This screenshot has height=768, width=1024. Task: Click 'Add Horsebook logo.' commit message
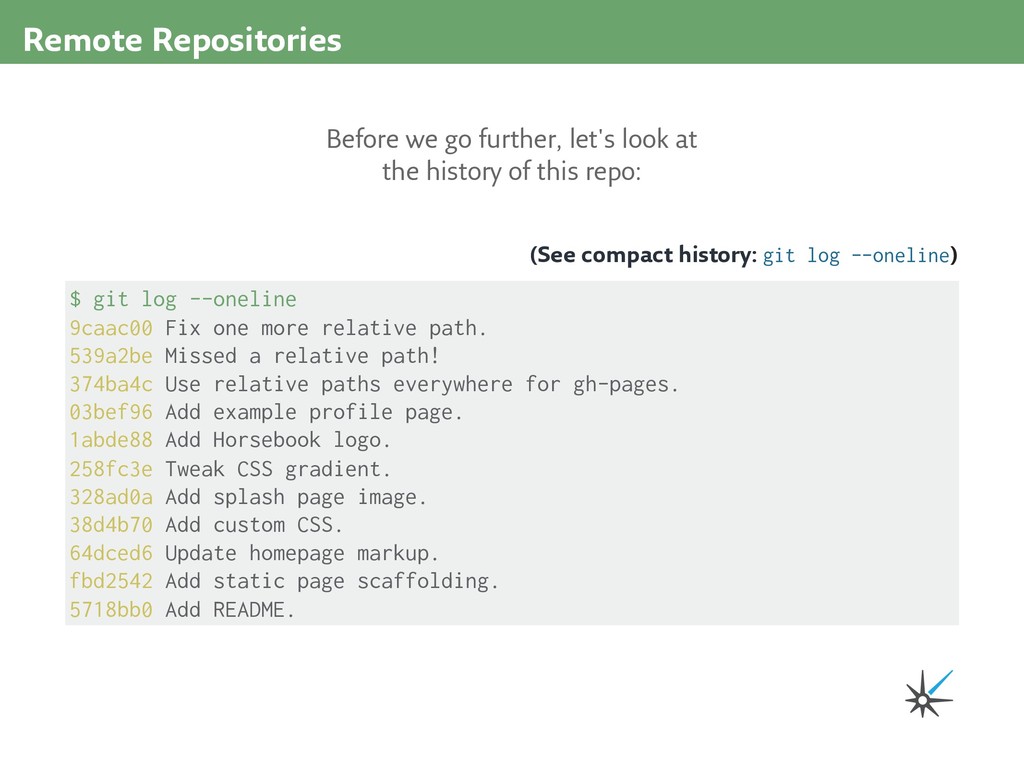[x=278, y=440]
